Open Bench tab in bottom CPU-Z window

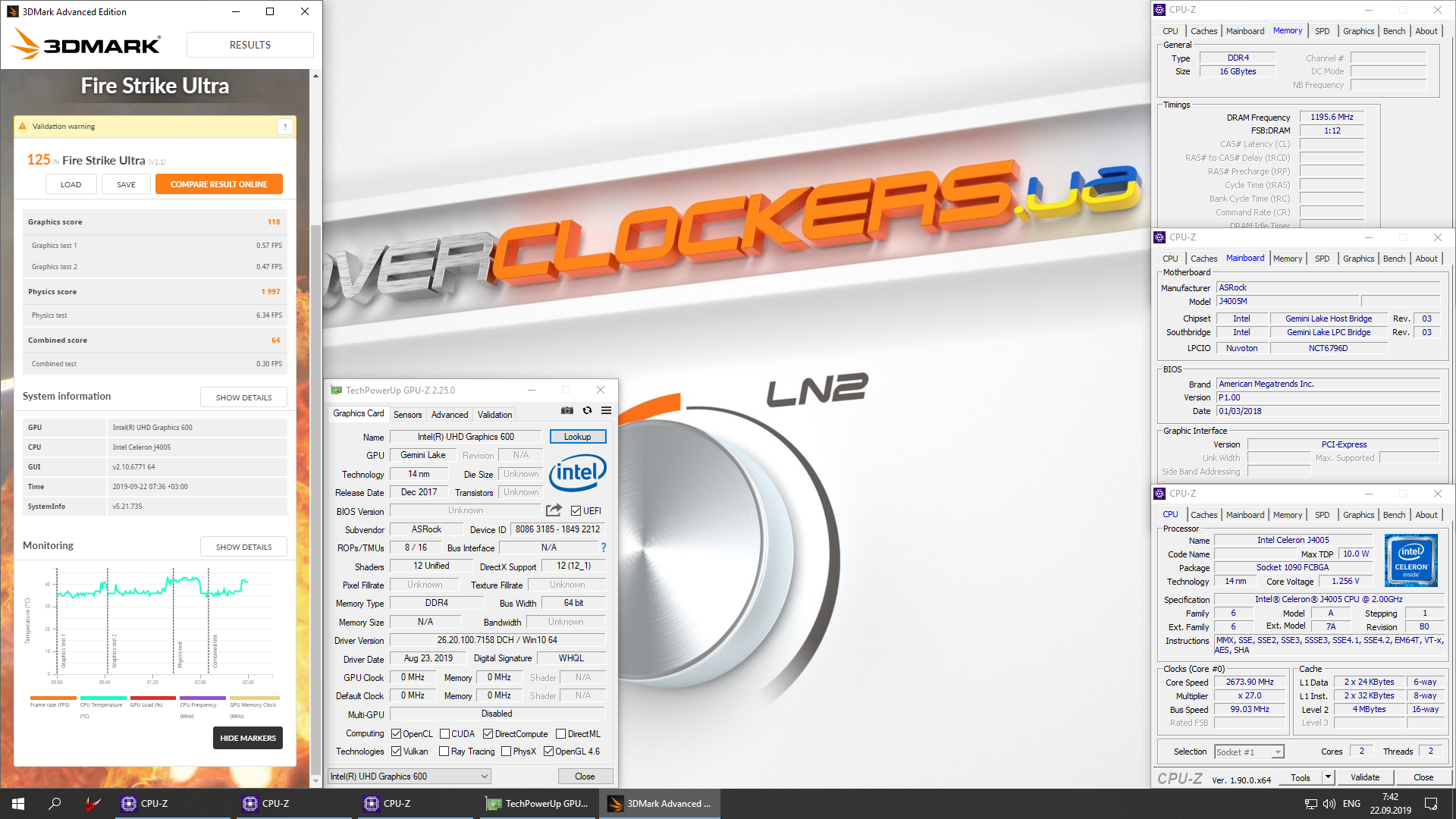[1394, 515]
